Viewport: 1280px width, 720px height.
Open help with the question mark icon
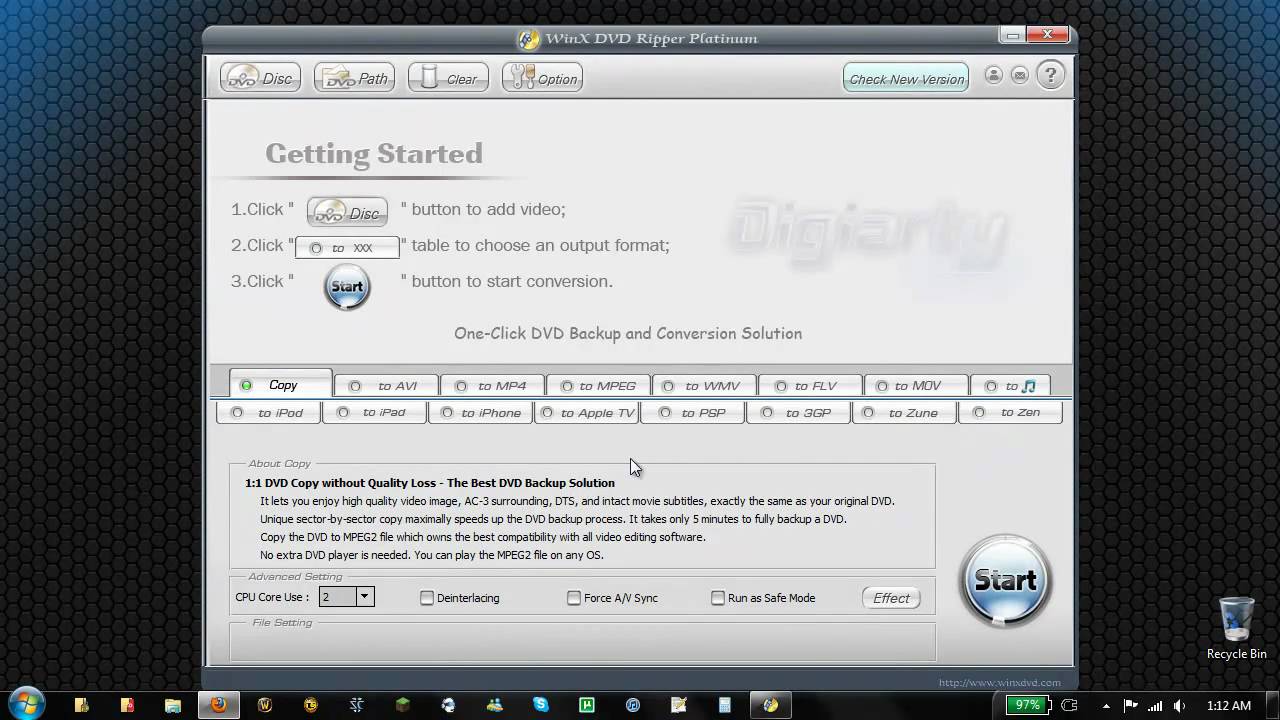[1050, 75]
